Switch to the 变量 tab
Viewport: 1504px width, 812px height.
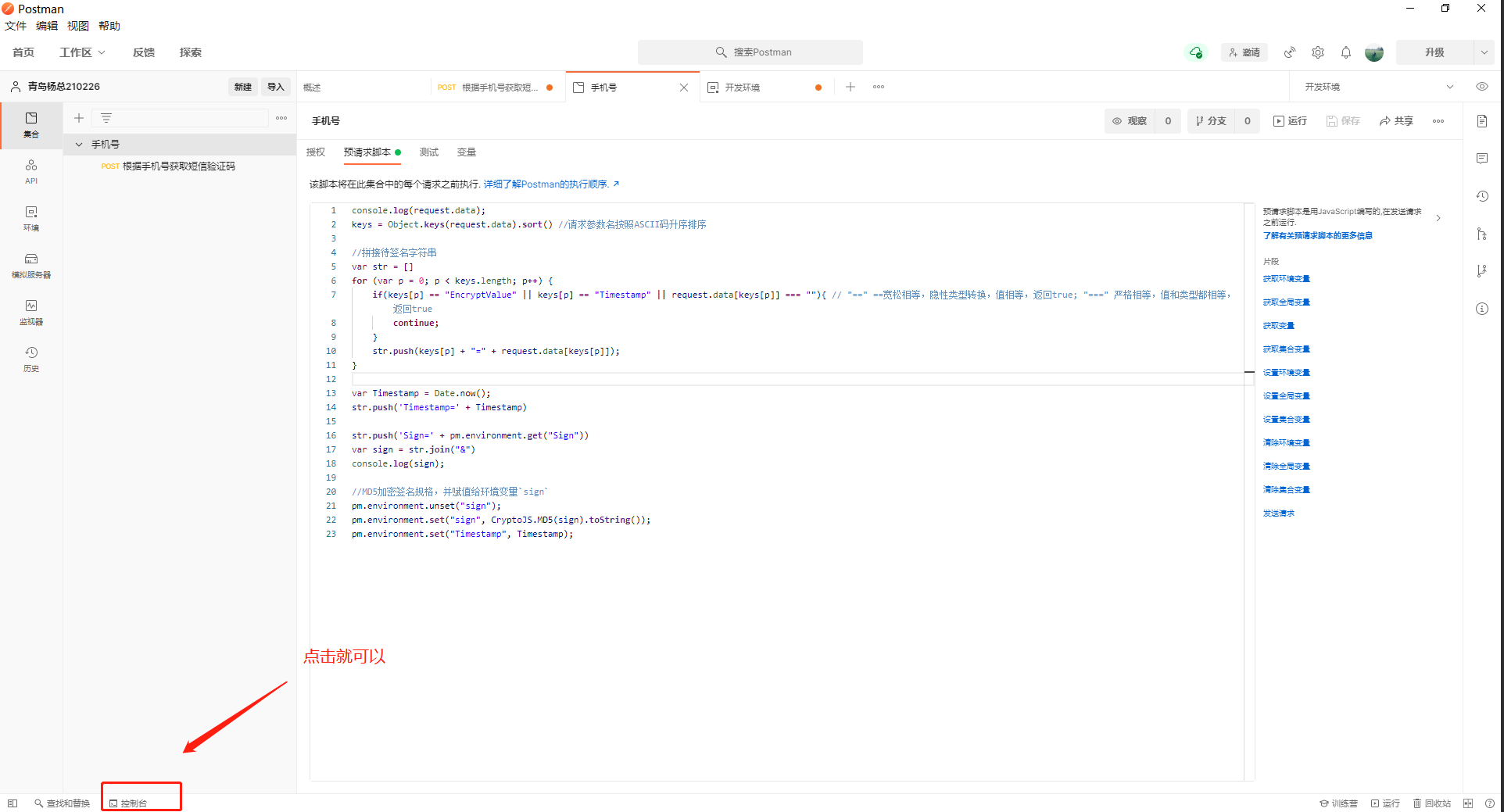[467, 152]
